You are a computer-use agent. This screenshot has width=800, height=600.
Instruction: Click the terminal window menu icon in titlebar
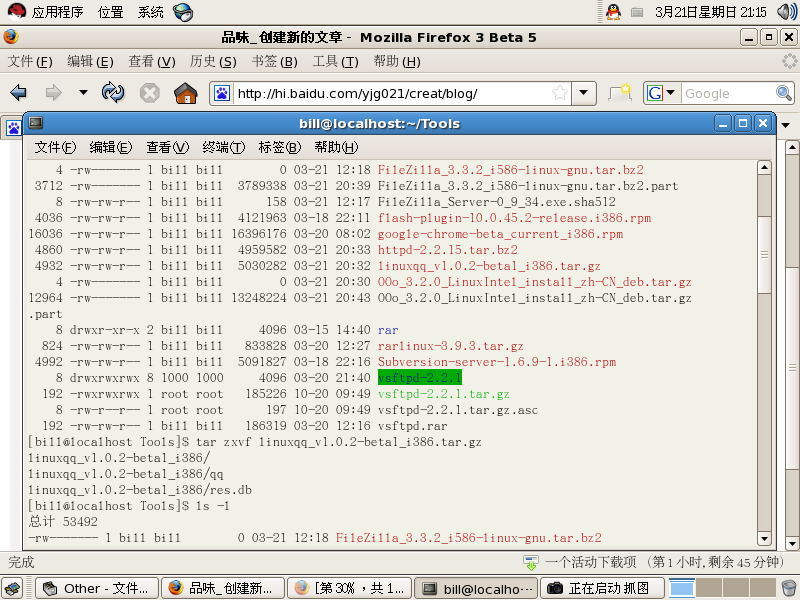[36, 123]
